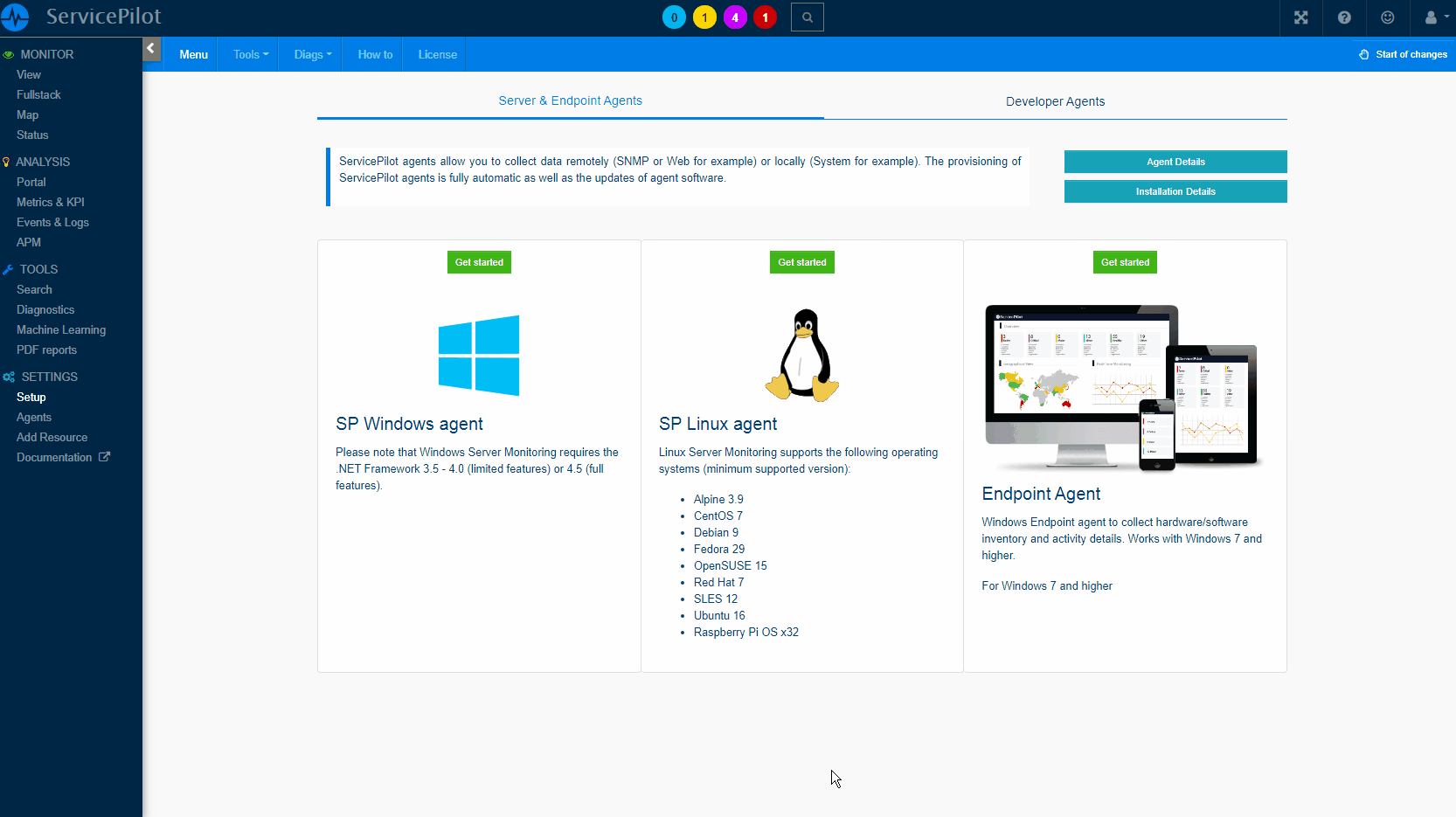Switch to the Developer Agents tab
The height and width of the screenshot is (817, 1456).
pyautogui.click(x=1055, y=101)
